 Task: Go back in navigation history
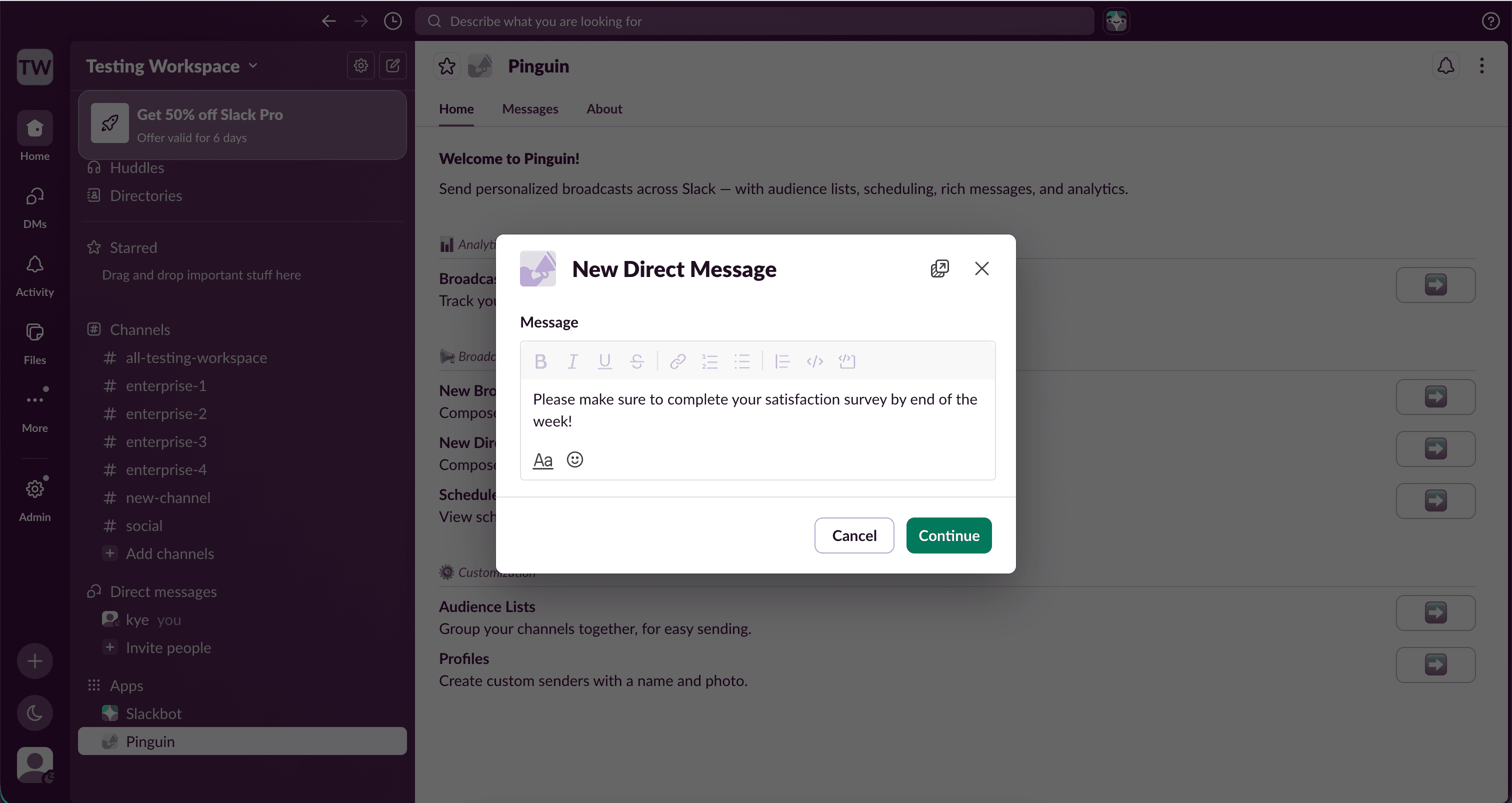pos(328,21)
